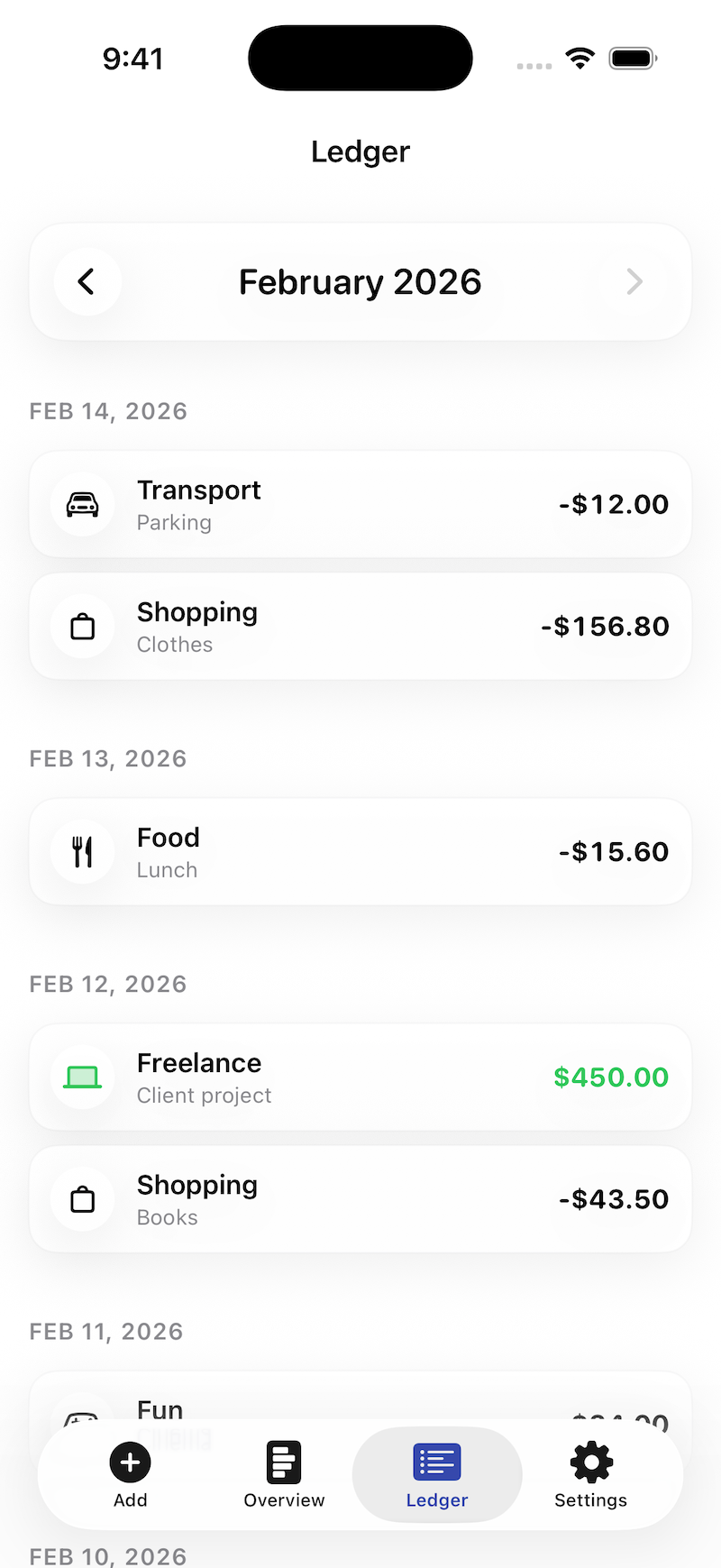
Task: Tap the next month chevron
Action: tap(634, 282)
